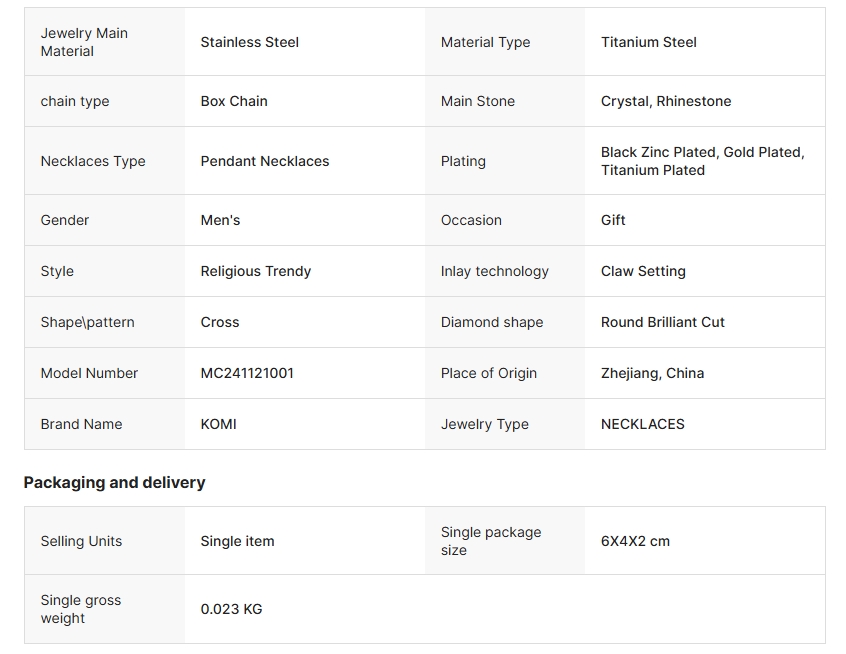
Task: Click the Gift occasion value
Action: tap(613, 220)
